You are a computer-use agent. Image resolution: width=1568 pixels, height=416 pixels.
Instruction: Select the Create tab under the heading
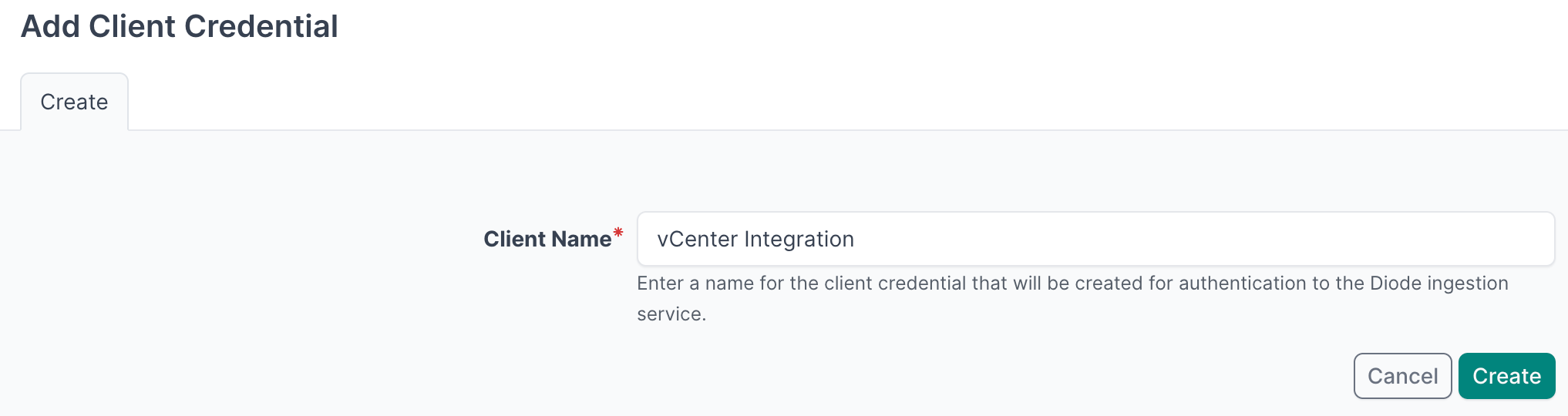point(74,102)
